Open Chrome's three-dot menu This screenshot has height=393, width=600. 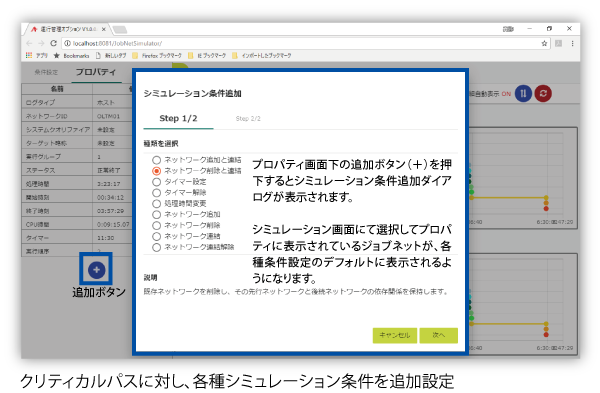572,44
